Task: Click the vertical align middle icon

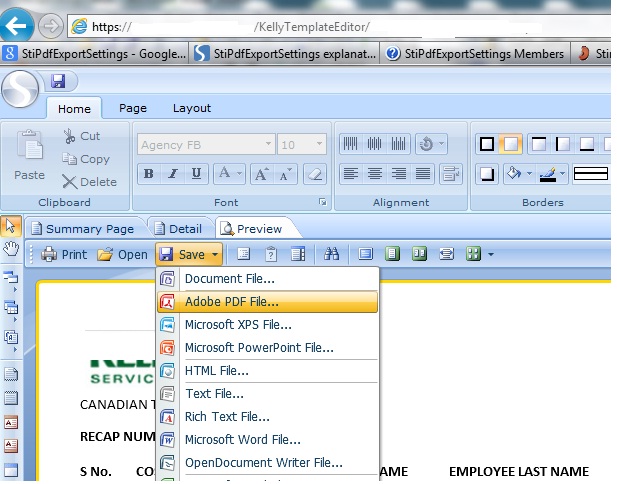Action: (375, 144)
